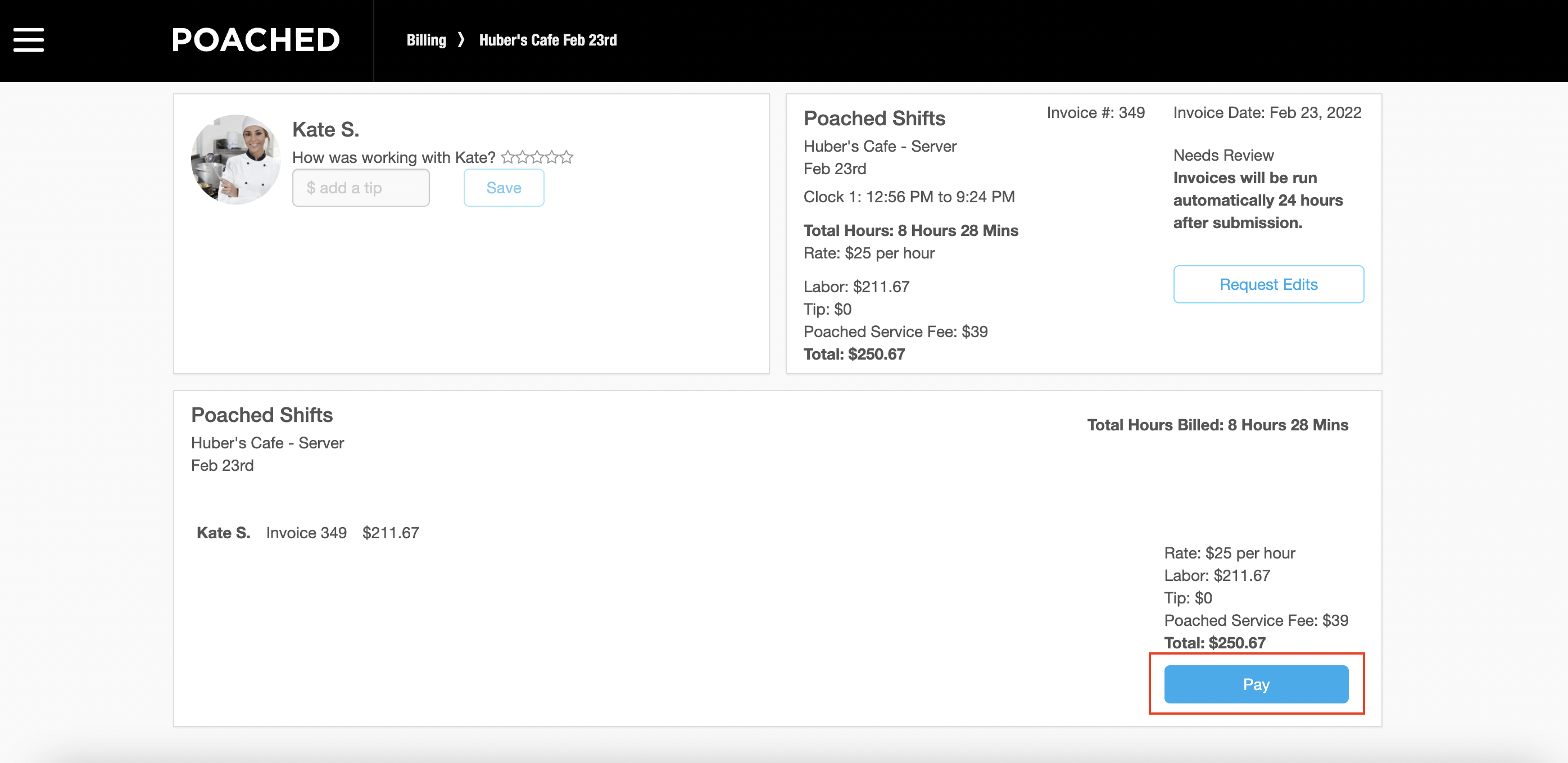Rate Kate with the first star
This screenshot has width=1568, height=763.
pyautogui.click(x=508, y=157)
